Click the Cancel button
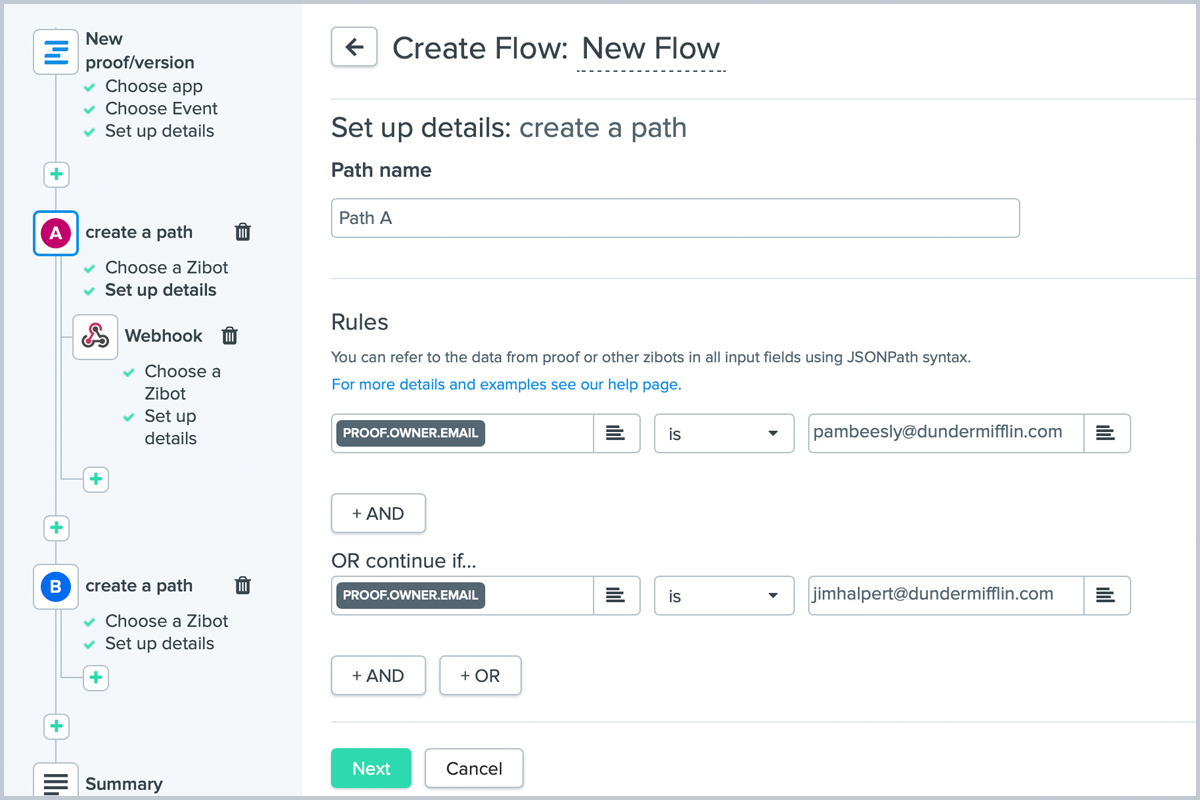This screenshot has height=800, width=1200. [474, 768]
